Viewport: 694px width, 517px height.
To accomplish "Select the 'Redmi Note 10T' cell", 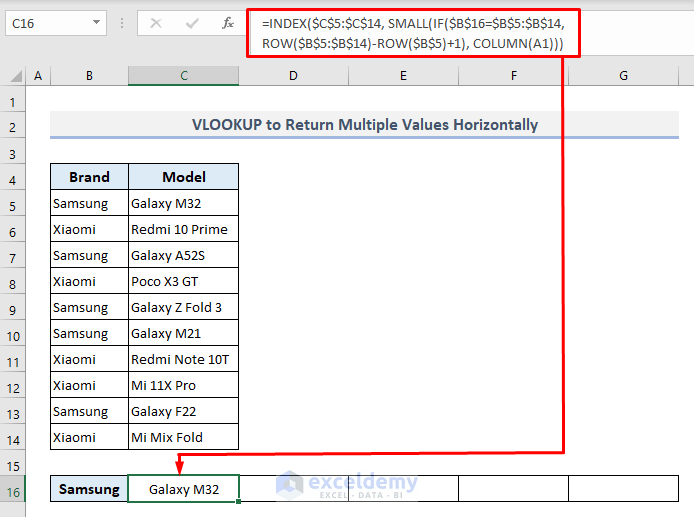I will coord(184,359).
